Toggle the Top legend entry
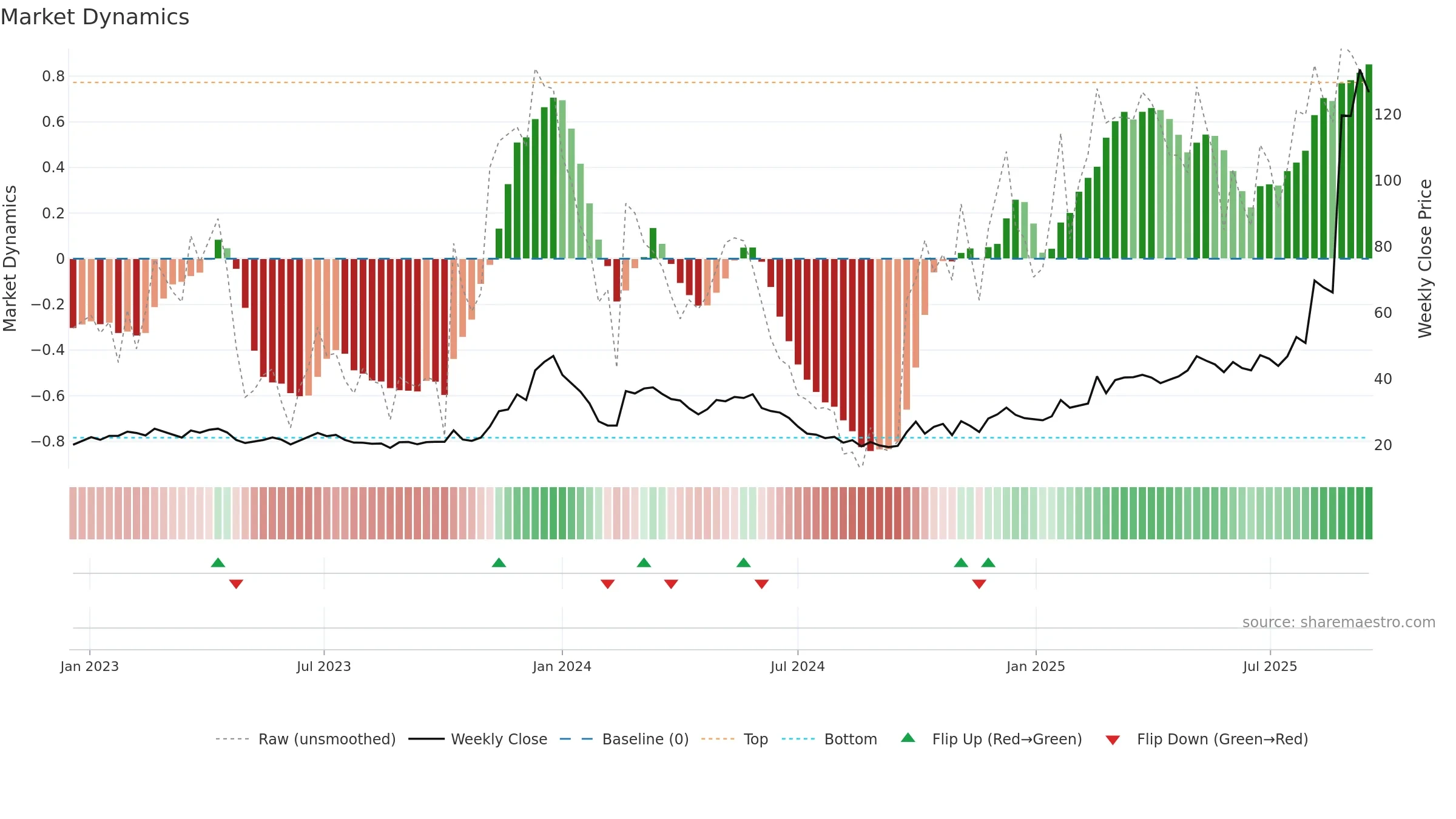The height and width of the screenshot is (819, 1456). [734, 739]
